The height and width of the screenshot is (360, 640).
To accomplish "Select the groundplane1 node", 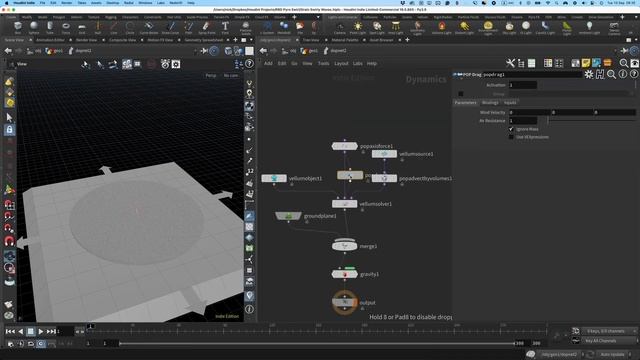I will (288, 216).
